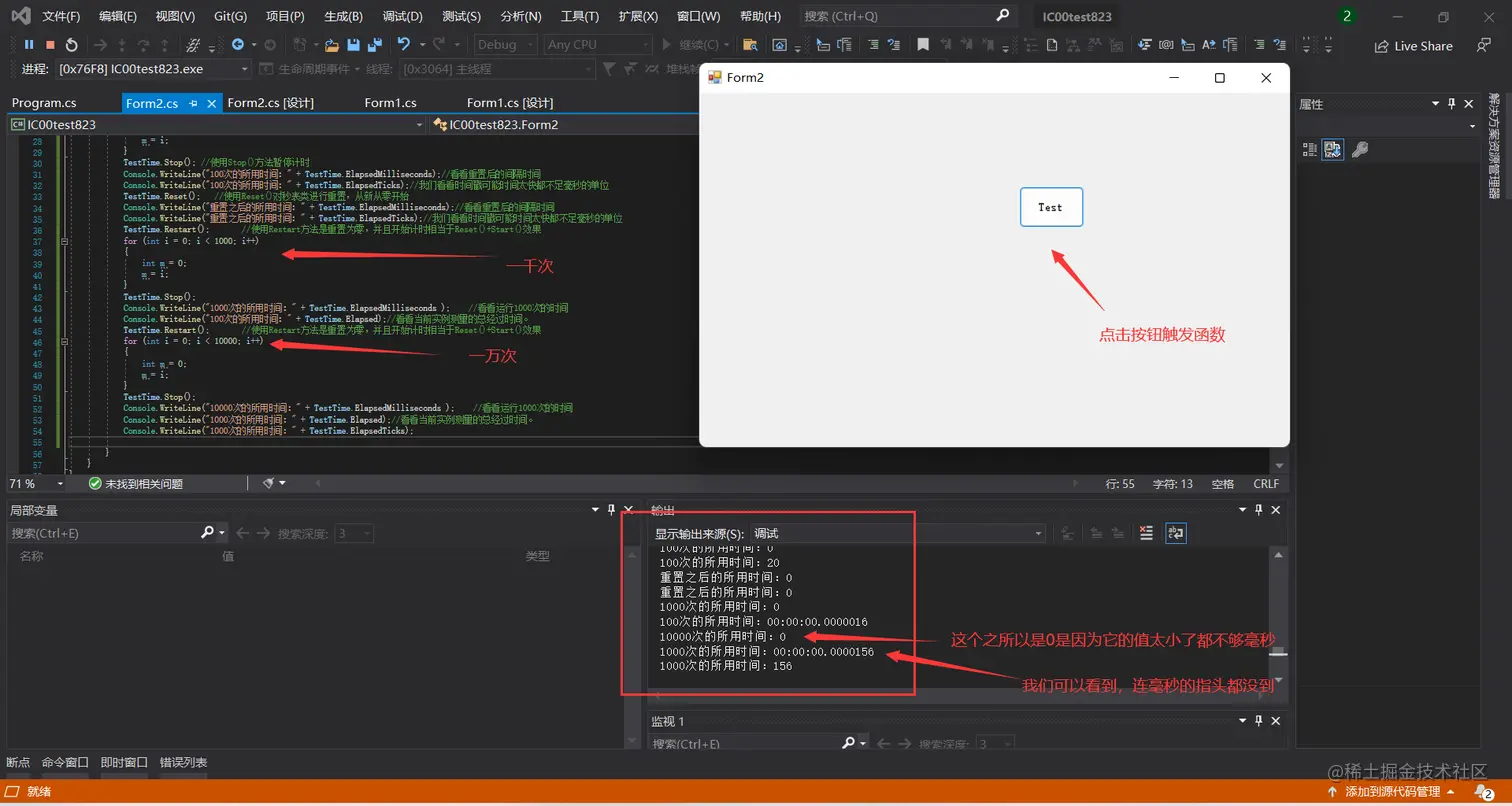Toggle word wrap in the Output window
1512x806 pixels.
pos(1175,533)
